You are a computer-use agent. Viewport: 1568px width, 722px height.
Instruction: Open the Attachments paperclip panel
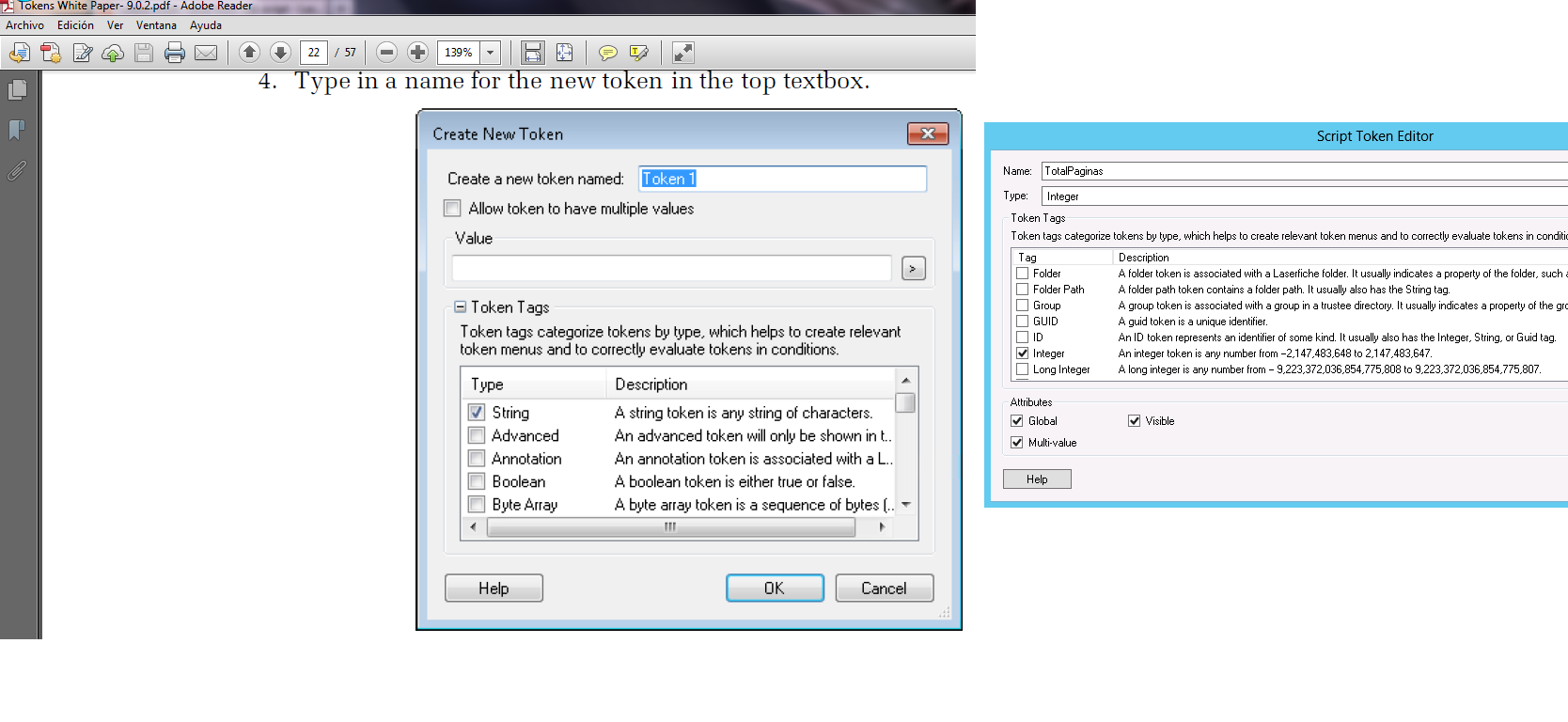(17, 170)
